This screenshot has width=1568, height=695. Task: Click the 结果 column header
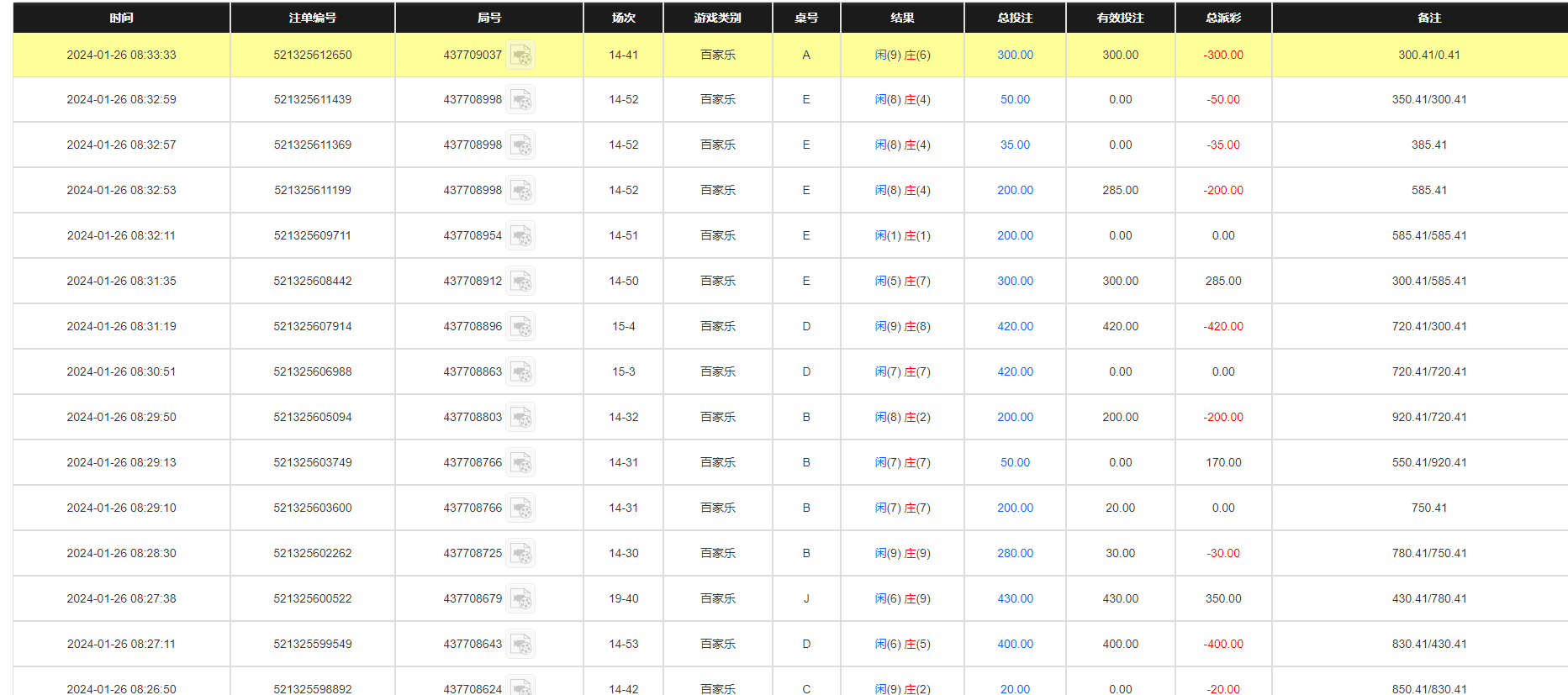[x=902, y=18]
